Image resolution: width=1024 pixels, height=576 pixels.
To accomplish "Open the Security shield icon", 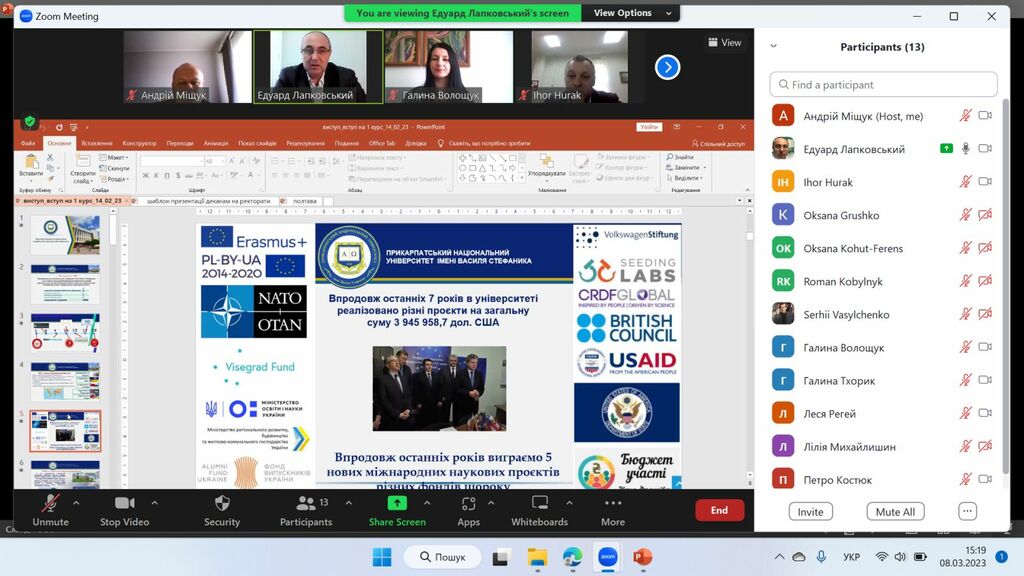I will (222, 503).
